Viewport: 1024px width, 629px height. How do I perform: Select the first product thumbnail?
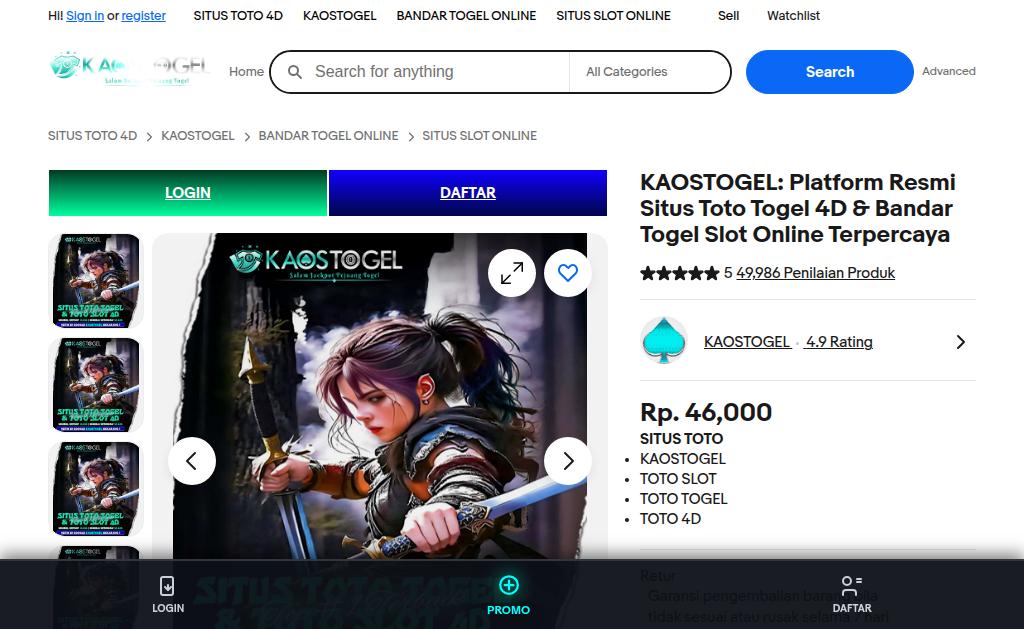pyautogui.click(x=96, y=281)
